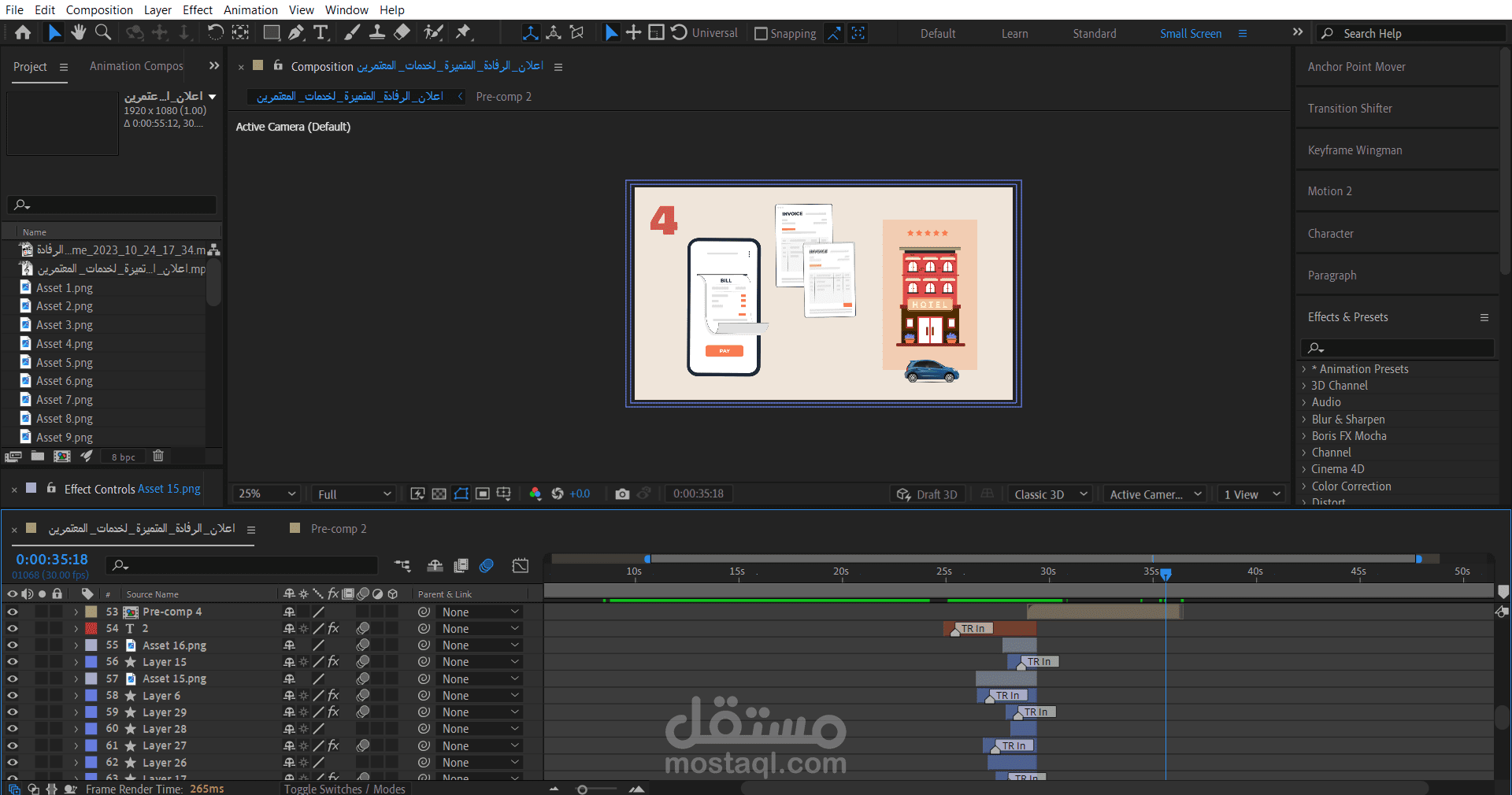Viewport: 1512px width, 795px height.
Task: Open the 25% magnification dropdown
Action: (267, 494)
